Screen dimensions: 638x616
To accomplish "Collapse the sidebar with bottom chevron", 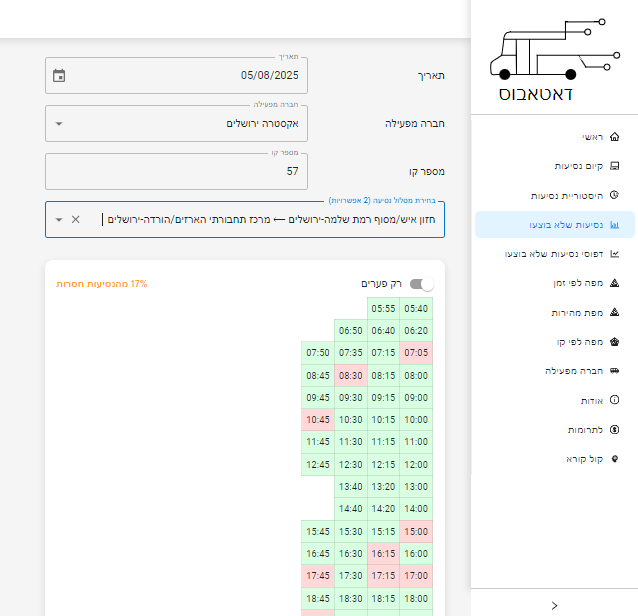I will 554,605.
